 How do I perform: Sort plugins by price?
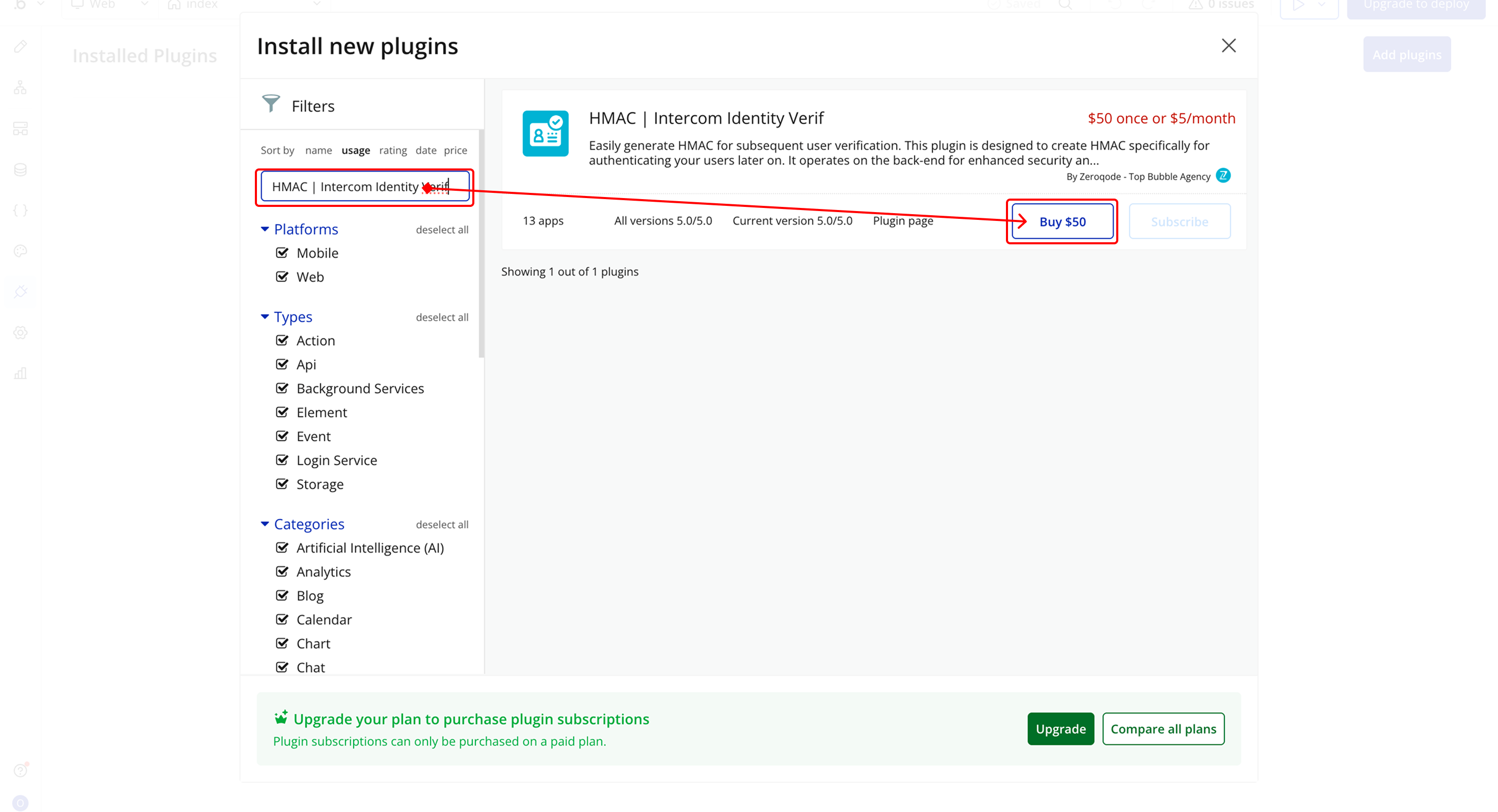pos(455,150)
